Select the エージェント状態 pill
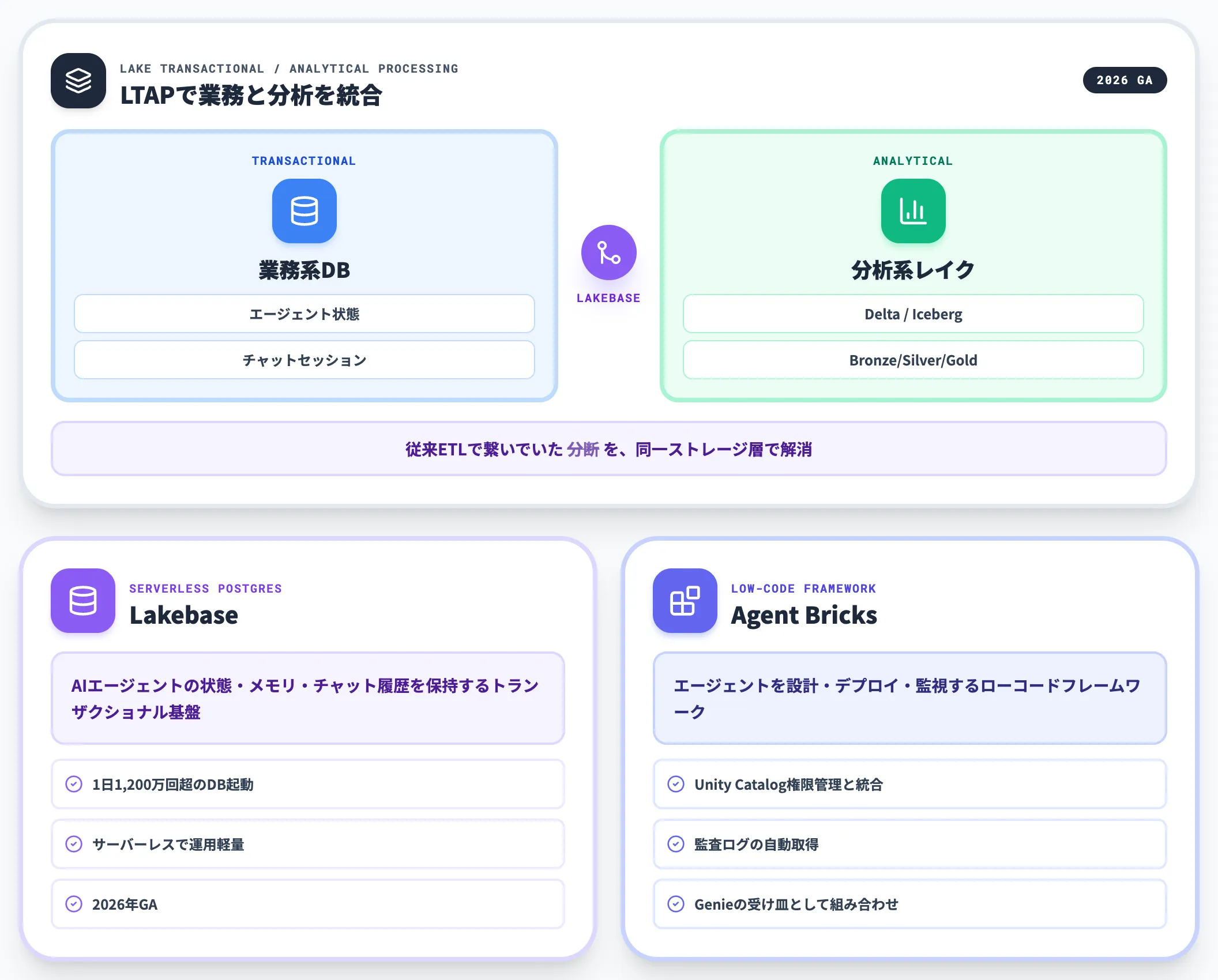The width and height of the screenshot is (1218, 980). click(304, 314)
